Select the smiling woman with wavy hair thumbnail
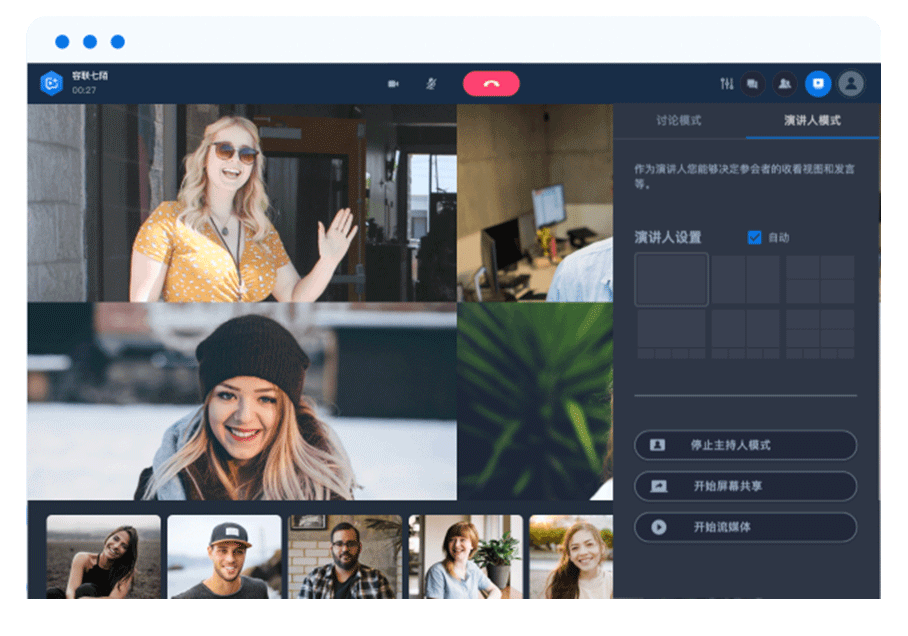 coord(571,557)
